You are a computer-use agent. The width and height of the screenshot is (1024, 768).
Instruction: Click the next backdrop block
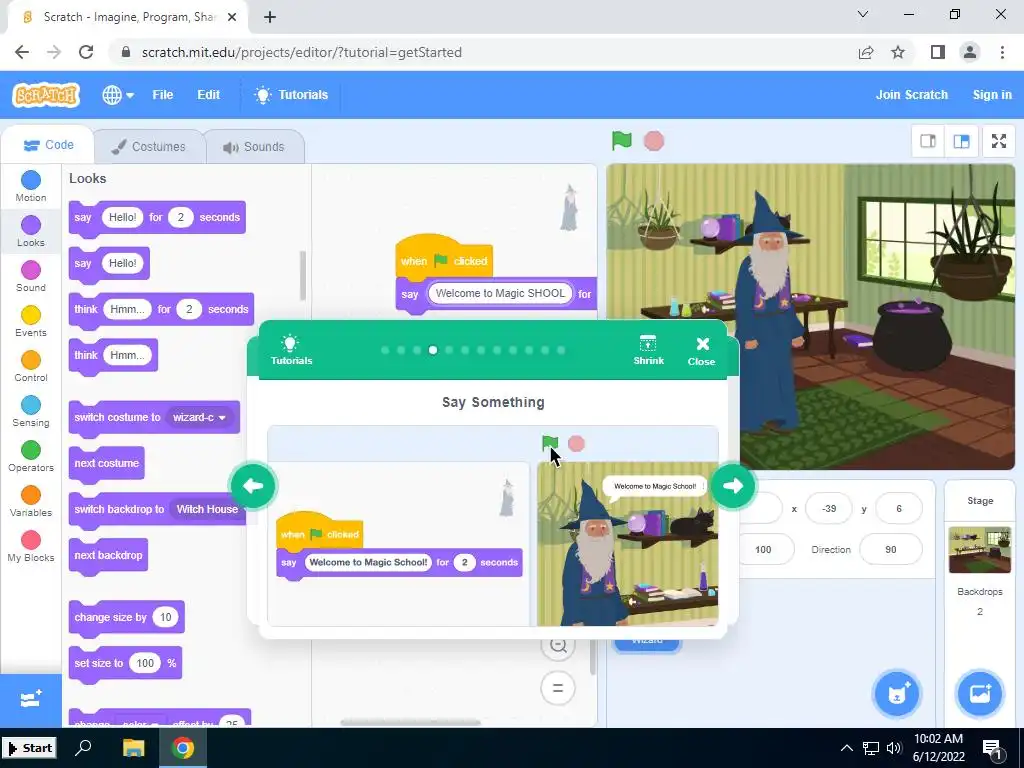[108, 555]
